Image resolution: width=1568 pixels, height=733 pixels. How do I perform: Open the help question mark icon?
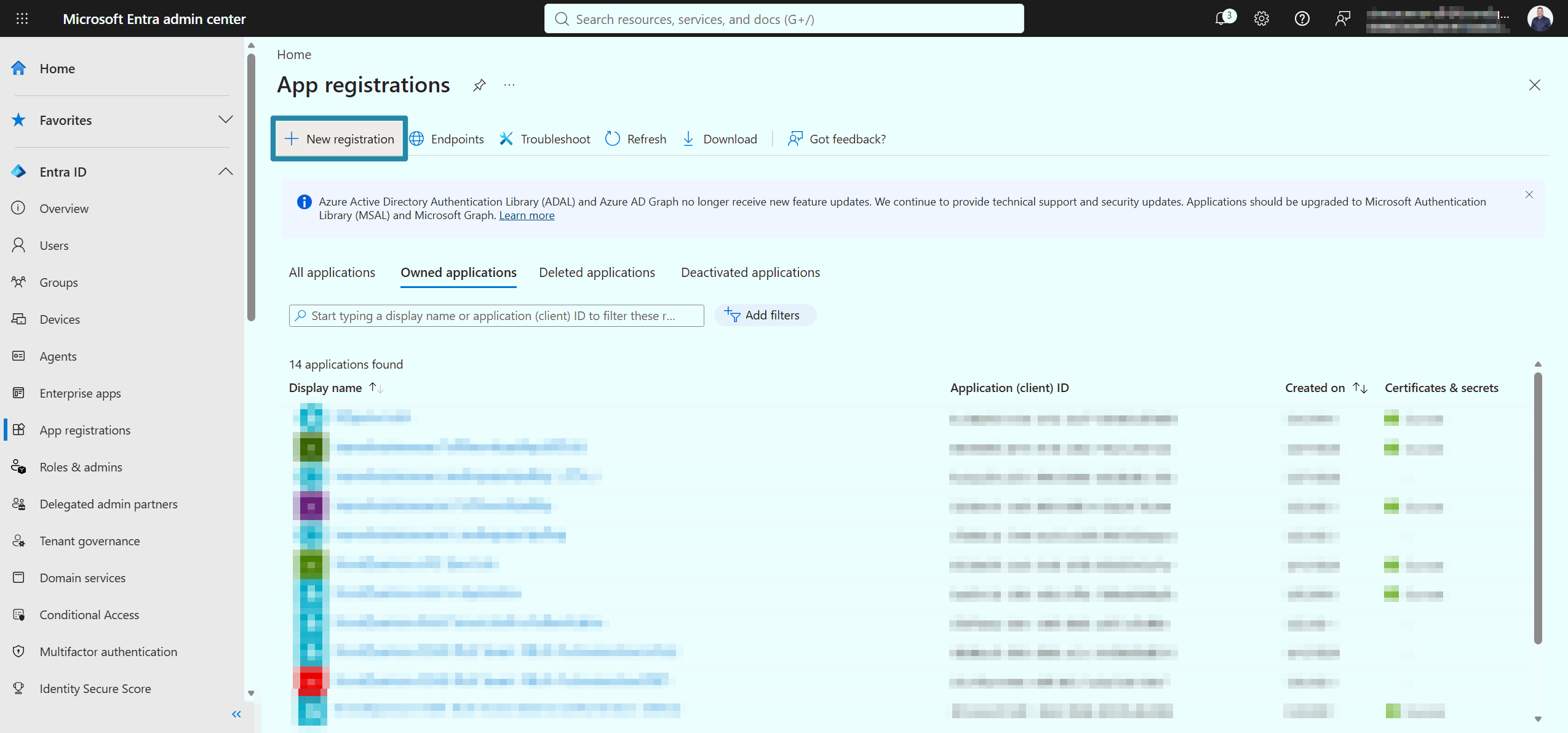(1302, 18)
